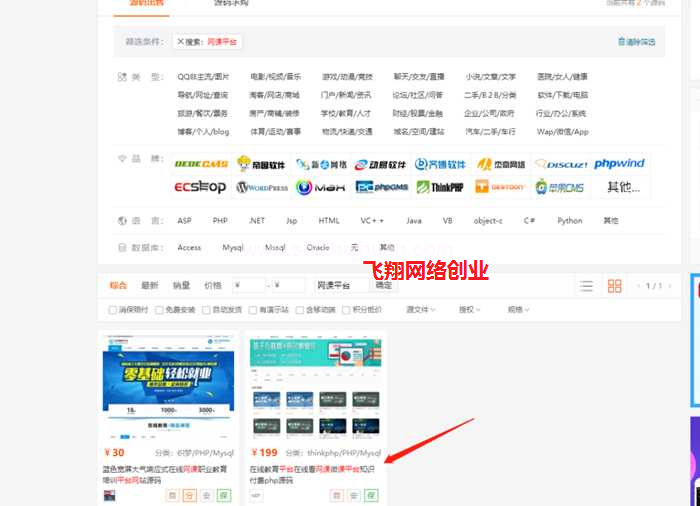
Task: Click green 保 badge on ¥199 item
Action: pyautogui.click(x=371, y=495)
